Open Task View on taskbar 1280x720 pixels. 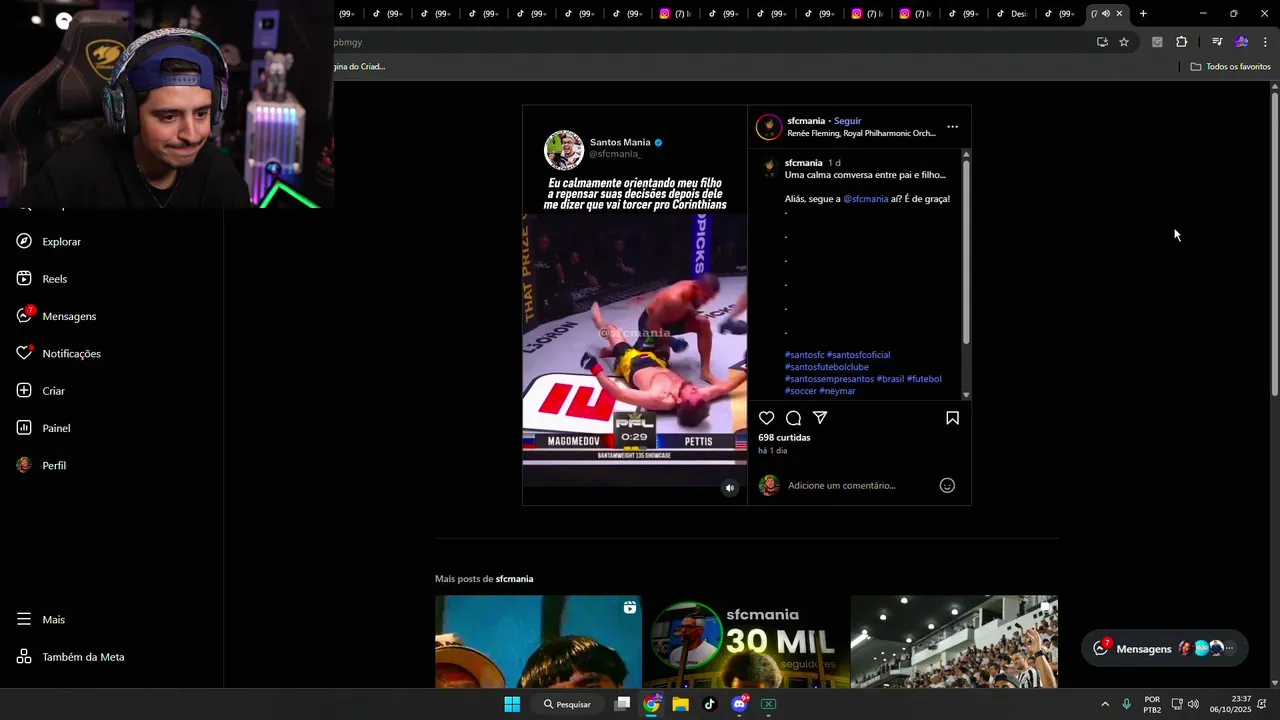[x=622, y=704]
